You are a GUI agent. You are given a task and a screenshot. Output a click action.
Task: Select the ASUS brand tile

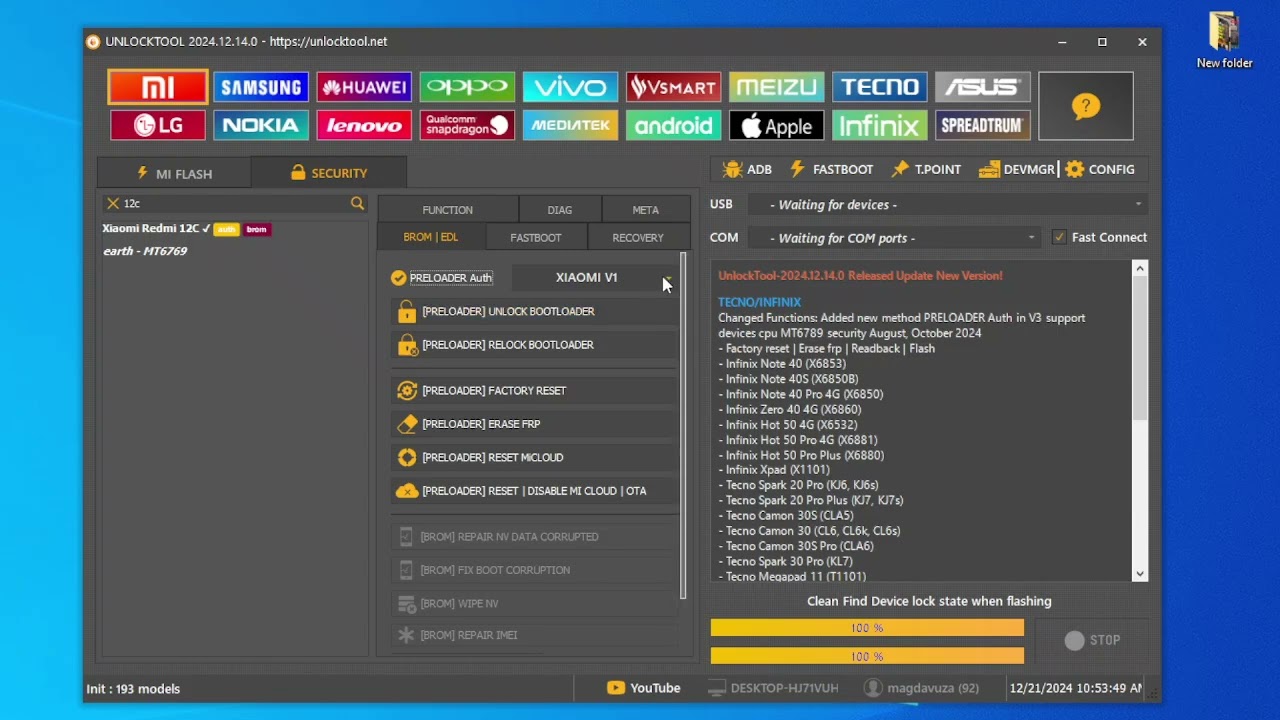pos(983,87)
